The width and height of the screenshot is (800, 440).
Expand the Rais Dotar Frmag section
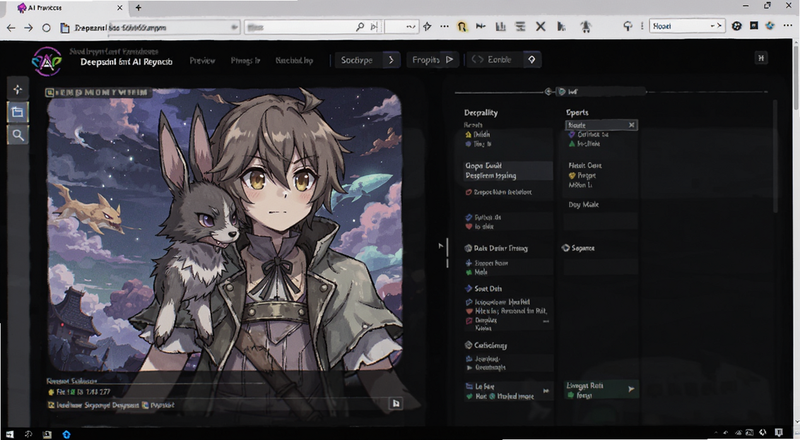click(496, 248)
